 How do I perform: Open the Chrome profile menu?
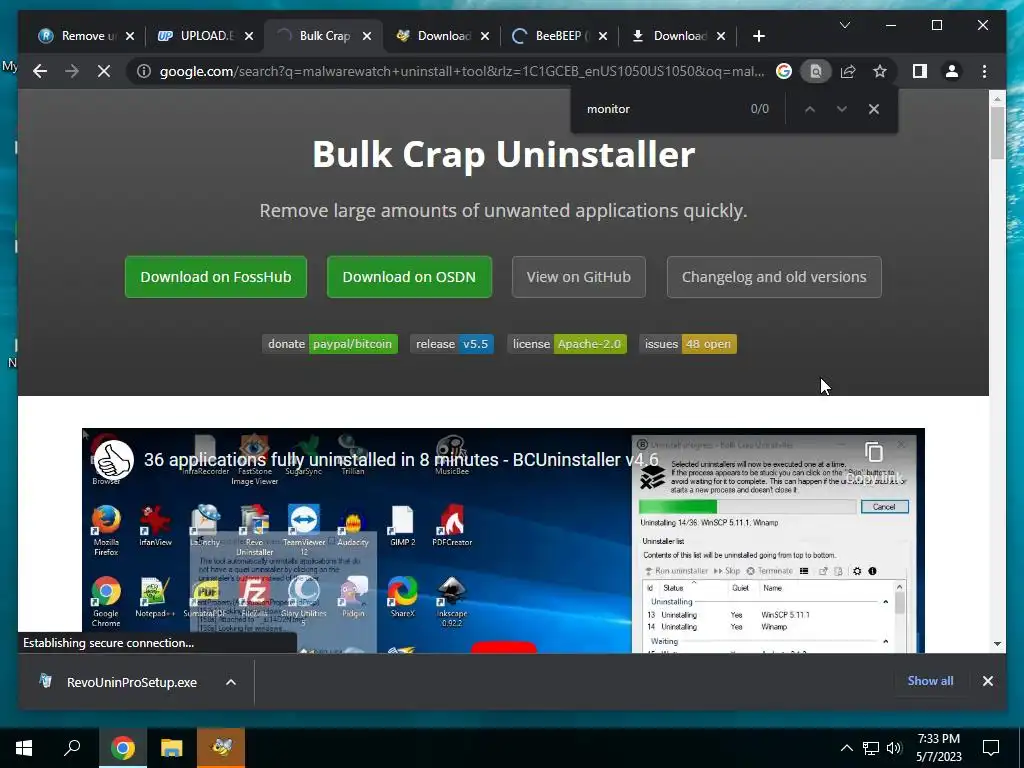(x=952, y=71)
